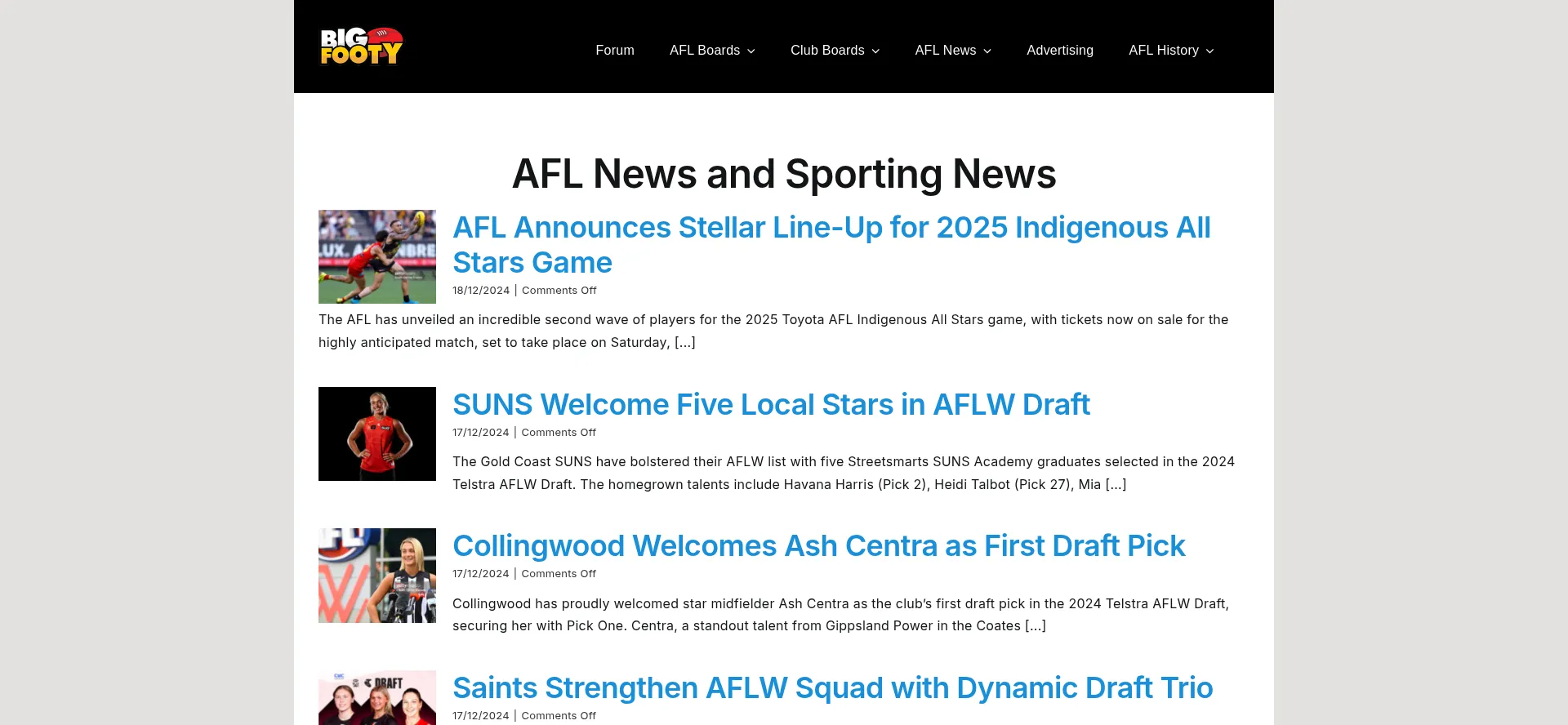Expand the Club Boards dropdown chevron

tap(875, 51)
